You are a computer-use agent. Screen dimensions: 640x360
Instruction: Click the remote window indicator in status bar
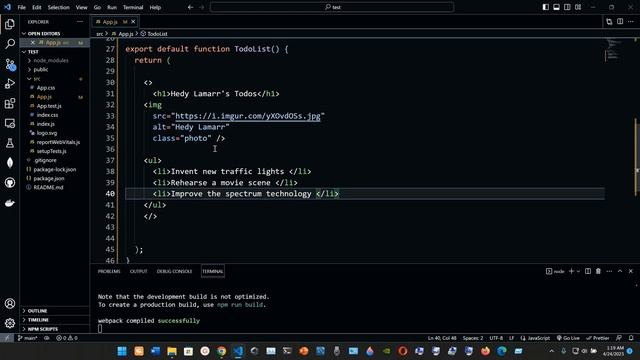[7, 338]
